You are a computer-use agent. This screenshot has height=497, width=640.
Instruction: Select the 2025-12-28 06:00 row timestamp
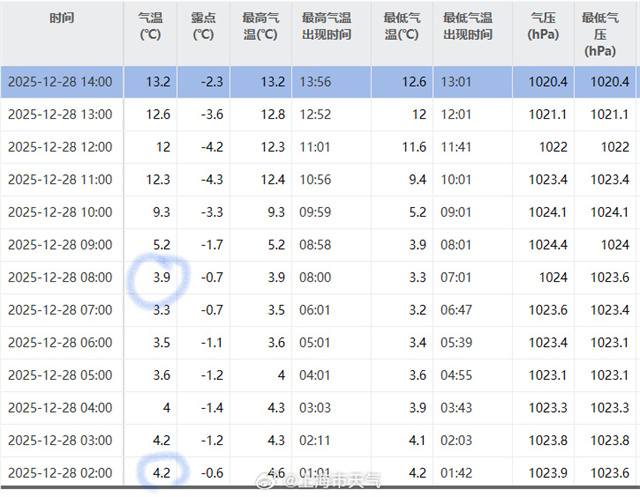tap(60, 342)
